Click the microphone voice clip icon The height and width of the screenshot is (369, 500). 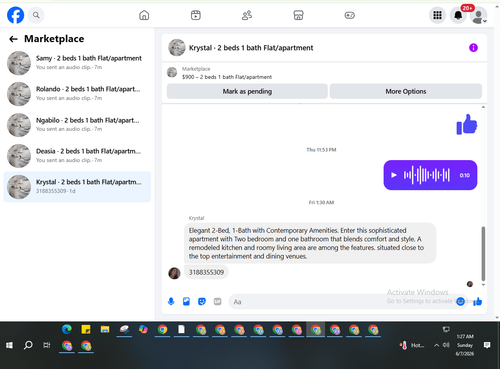click(171, 302)
